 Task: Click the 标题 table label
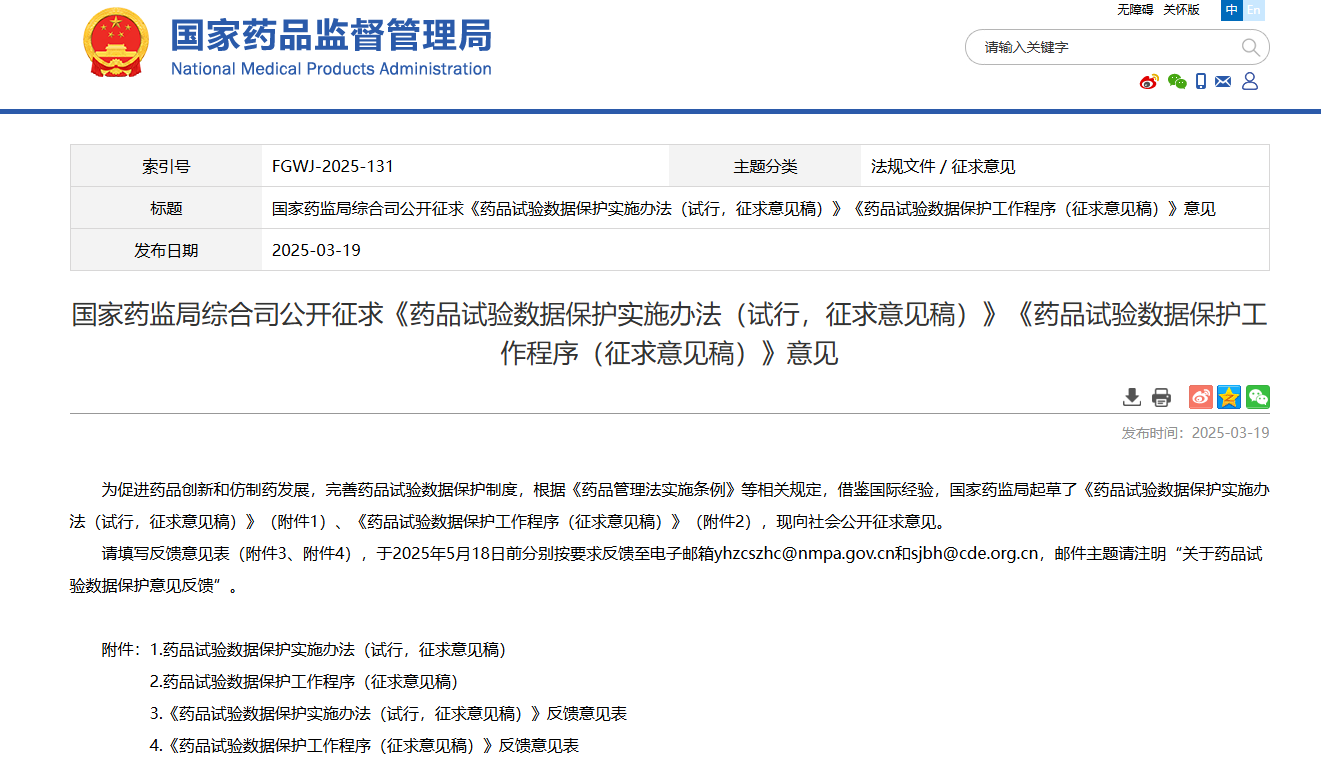[x=166, y=209]
